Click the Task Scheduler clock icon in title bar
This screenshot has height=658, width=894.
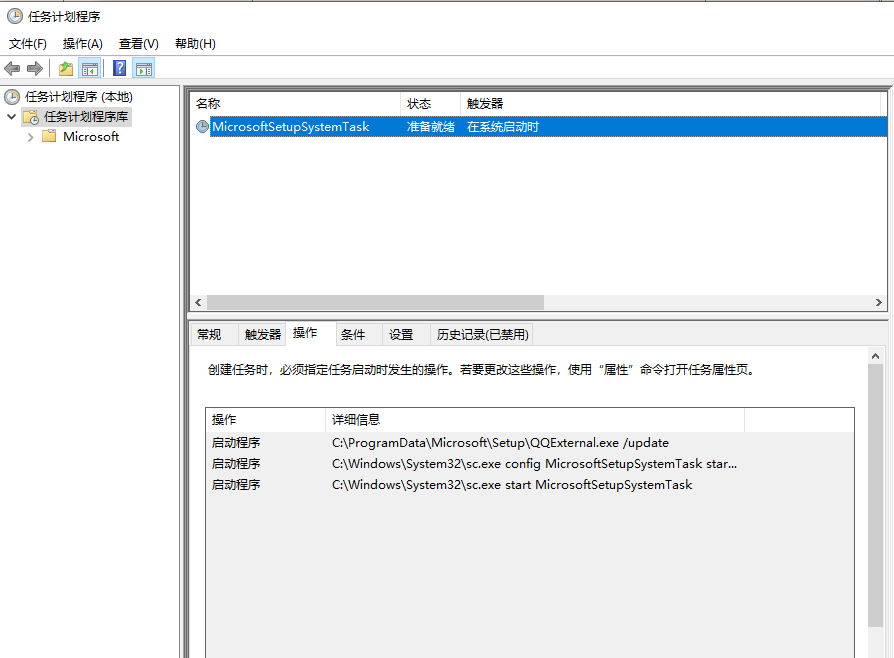coord(15,16)
